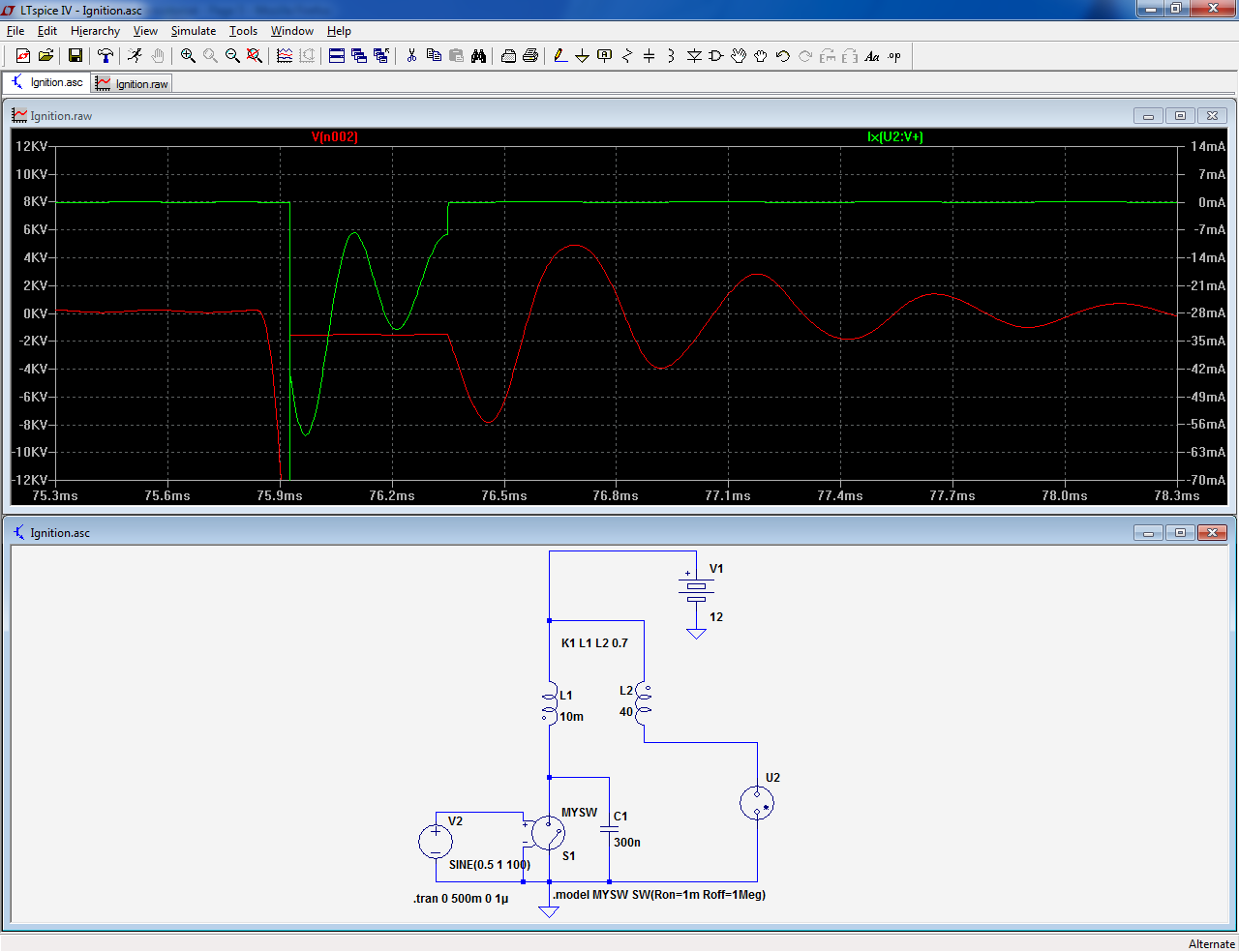Switch to the Ignition.asc tab
The height and width of the screenshot is (952, 1239).
coord(47,83)
